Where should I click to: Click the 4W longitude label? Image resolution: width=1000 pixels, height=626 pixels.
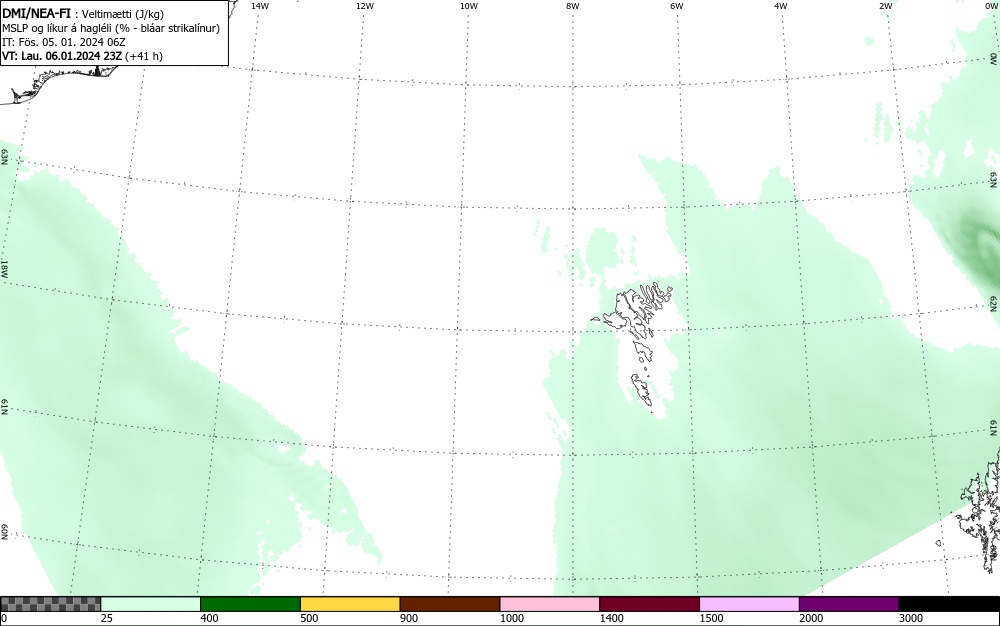[781, 6]
